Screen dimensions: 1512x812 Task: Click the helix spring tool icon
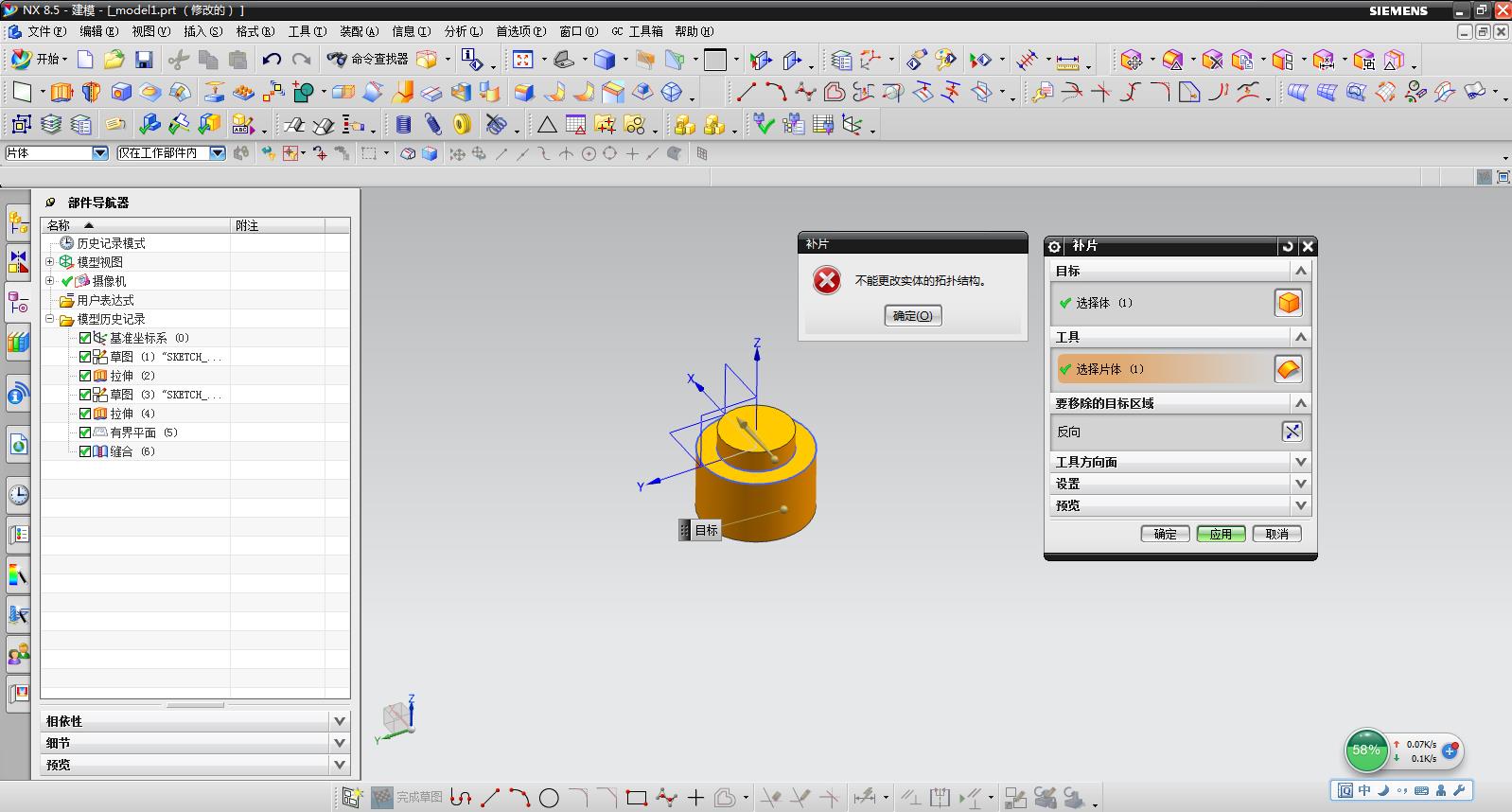[x=403, y=125]
